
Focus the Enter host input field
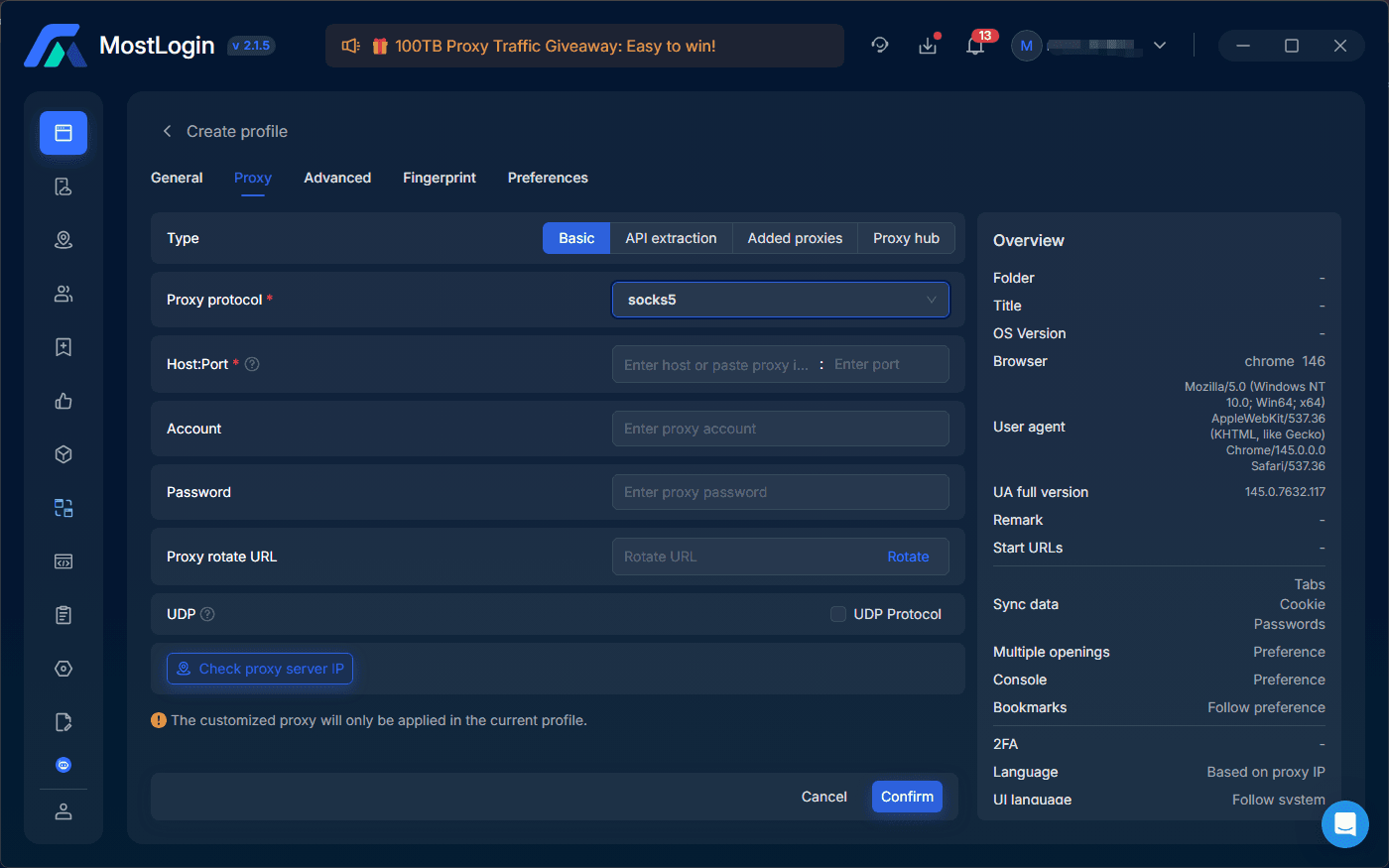click(x=715, y=364)
